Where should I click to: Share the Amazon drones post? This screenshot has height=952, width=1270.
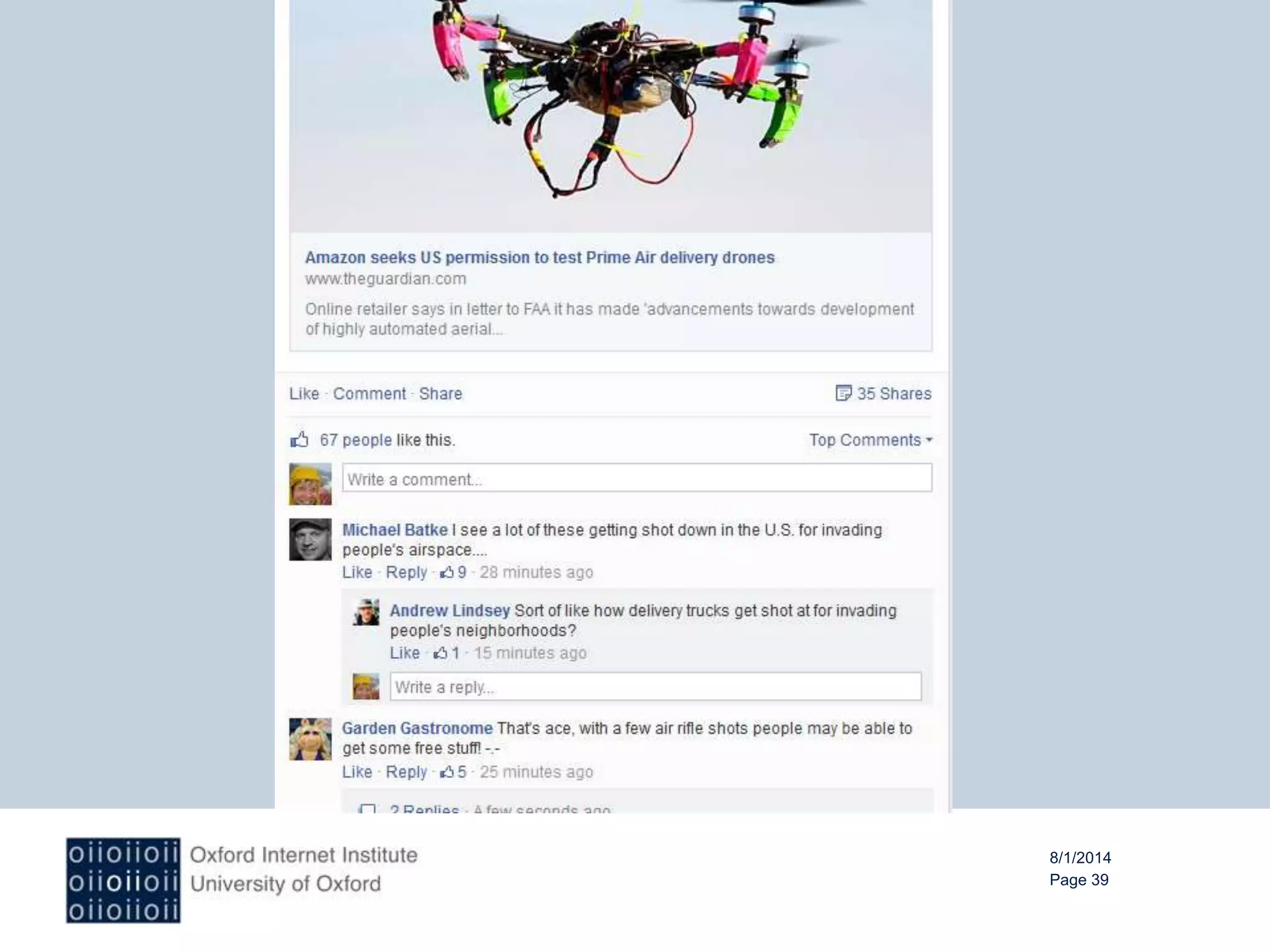(440, 394)
